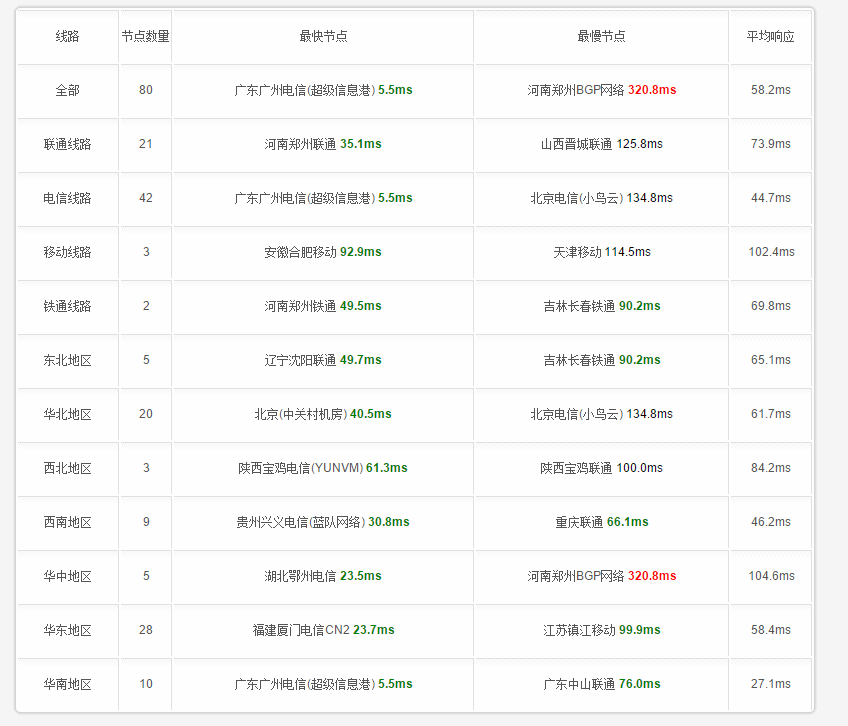Select the 电信线路 row label
The height and width of the screenshot is (726, 848).
coord(68,199)
